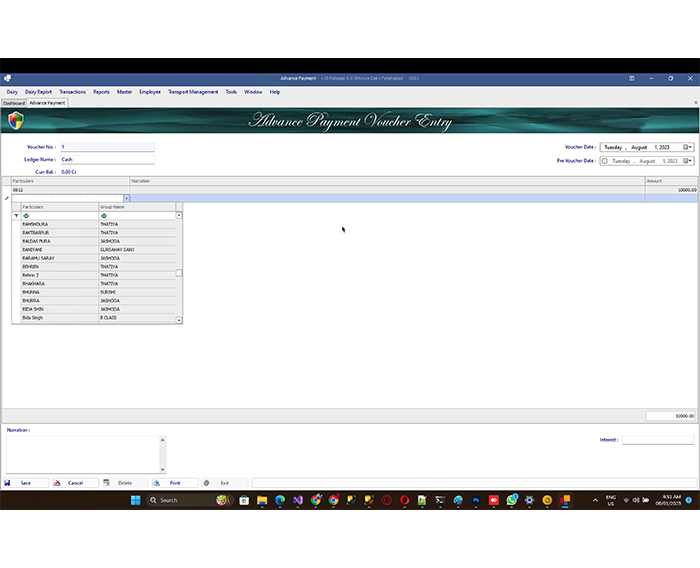Open Google Chrome from the taskbar
Viewport: 700px width, 568px height.
coord(333,499)
